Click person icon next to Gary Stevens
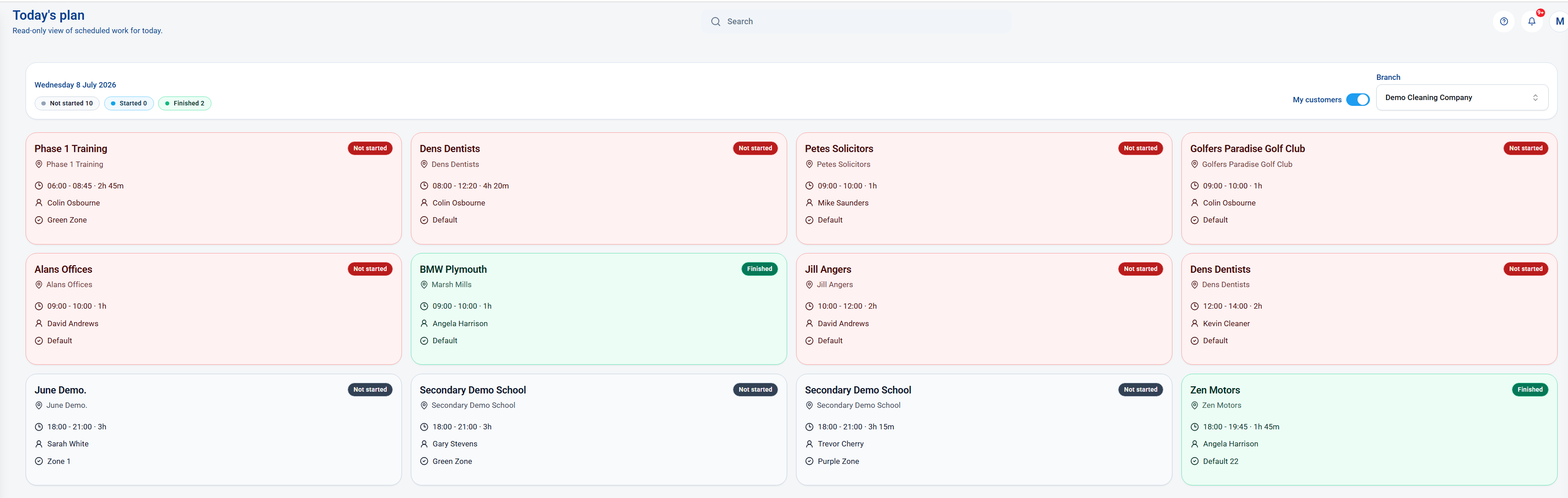1568x498 pixels. [x=424, y=444]
